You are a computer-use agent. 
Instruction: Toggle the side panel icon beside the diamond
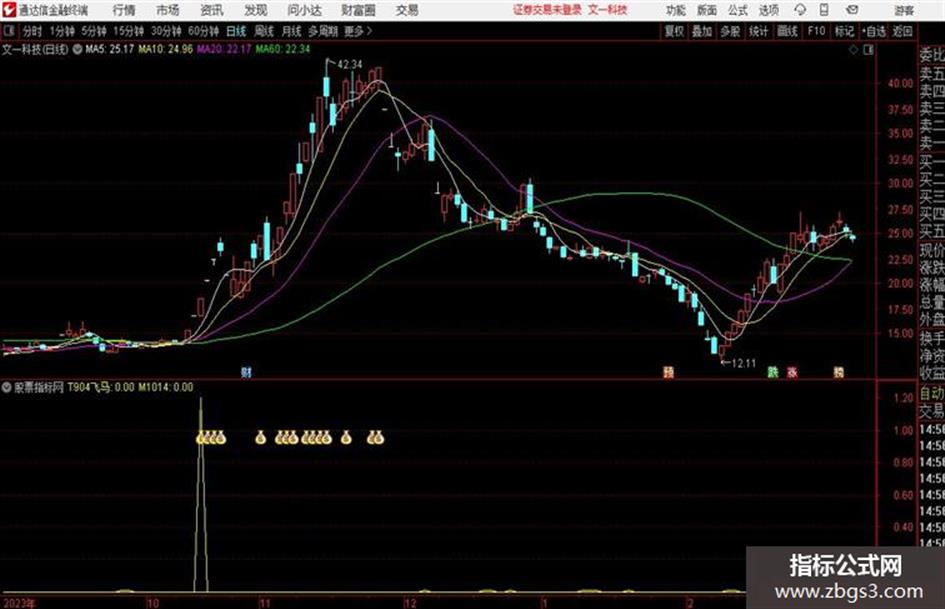[868, 50]
